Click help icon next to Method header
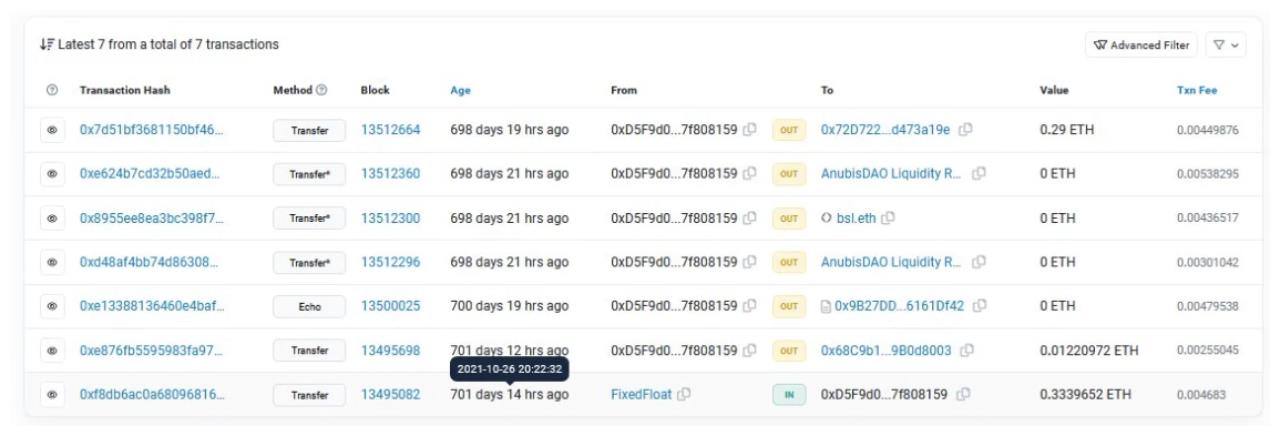The height and width of the screenshot is (434, 1276). tap(321, 90)
